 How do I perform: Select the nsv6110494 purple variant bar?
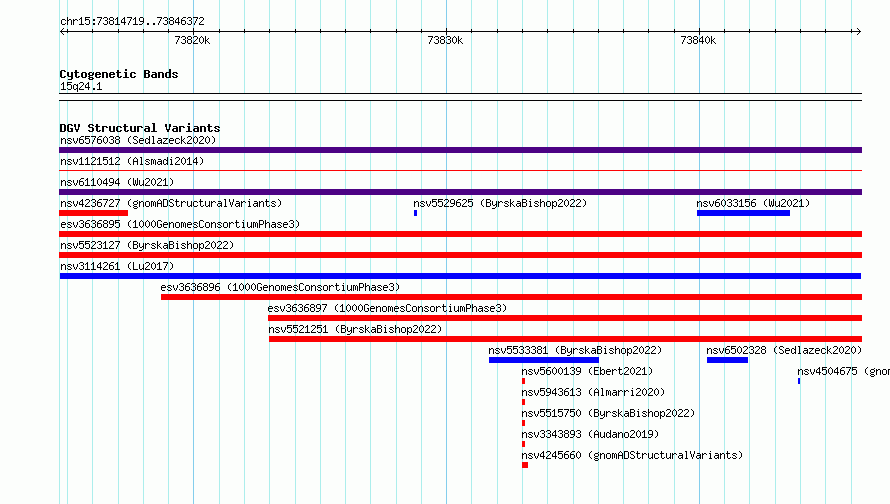pyautogui.click(x=460, y=192)
